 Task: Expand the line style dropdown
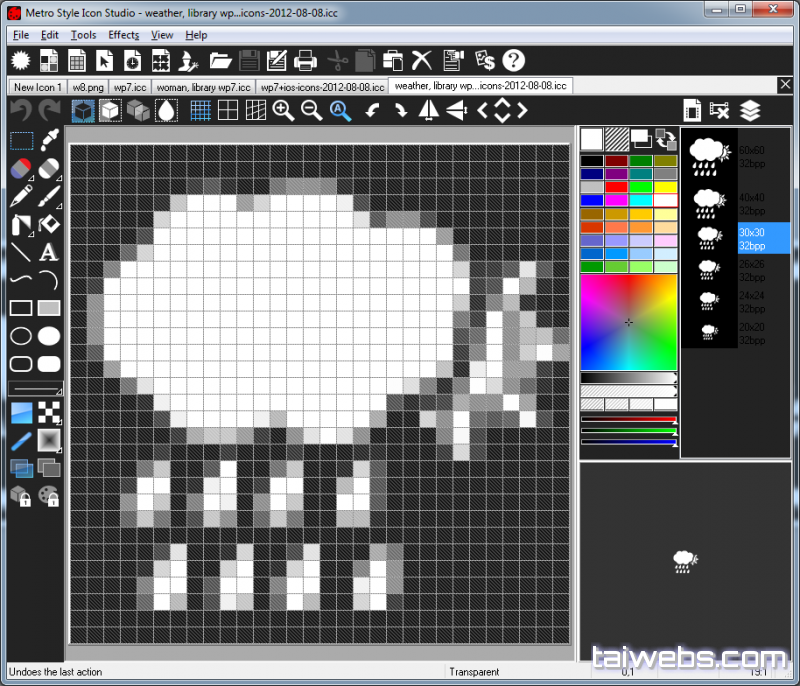pyautogui.click(x=35, y=388)
